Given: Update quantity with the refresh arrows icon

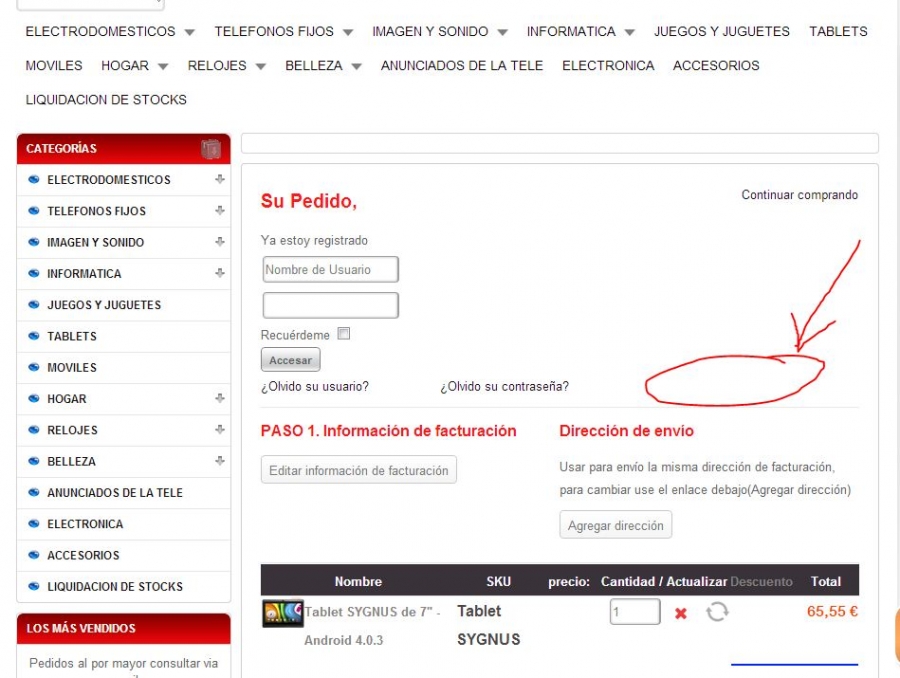Looking at the screenshot, I should (717, 611).
